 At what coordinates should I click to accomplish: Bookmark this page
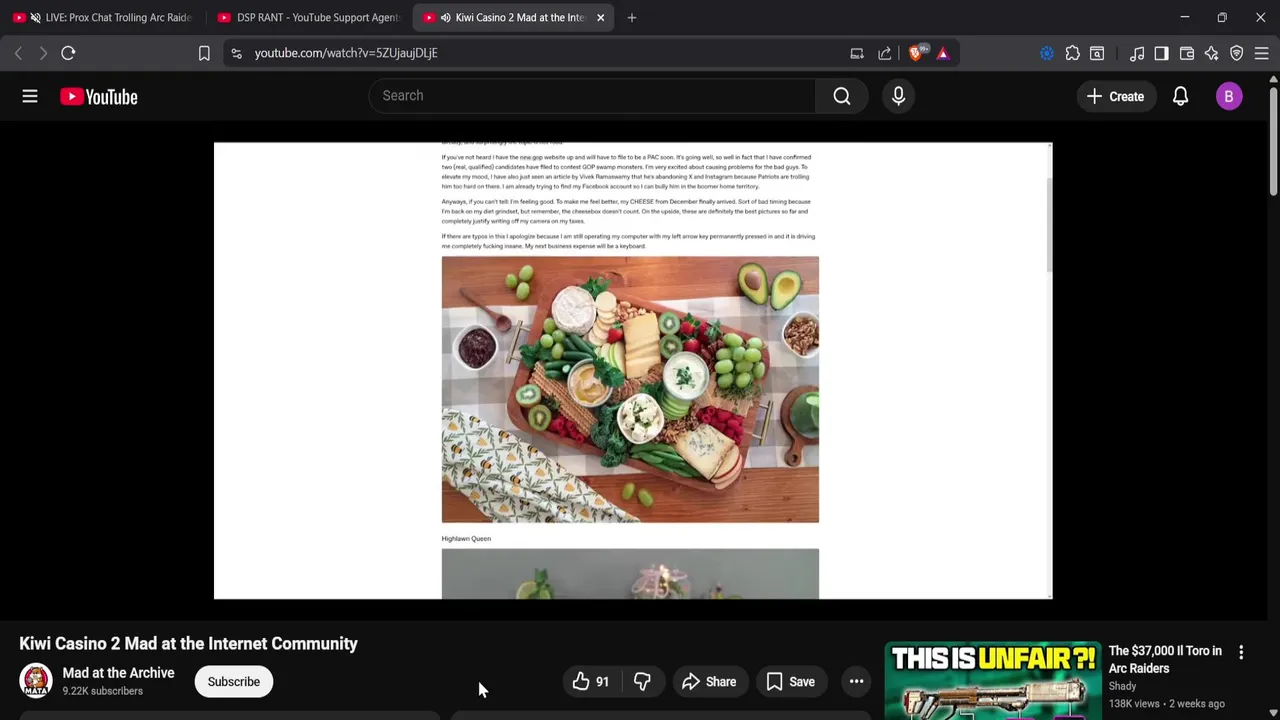(204, 53)
